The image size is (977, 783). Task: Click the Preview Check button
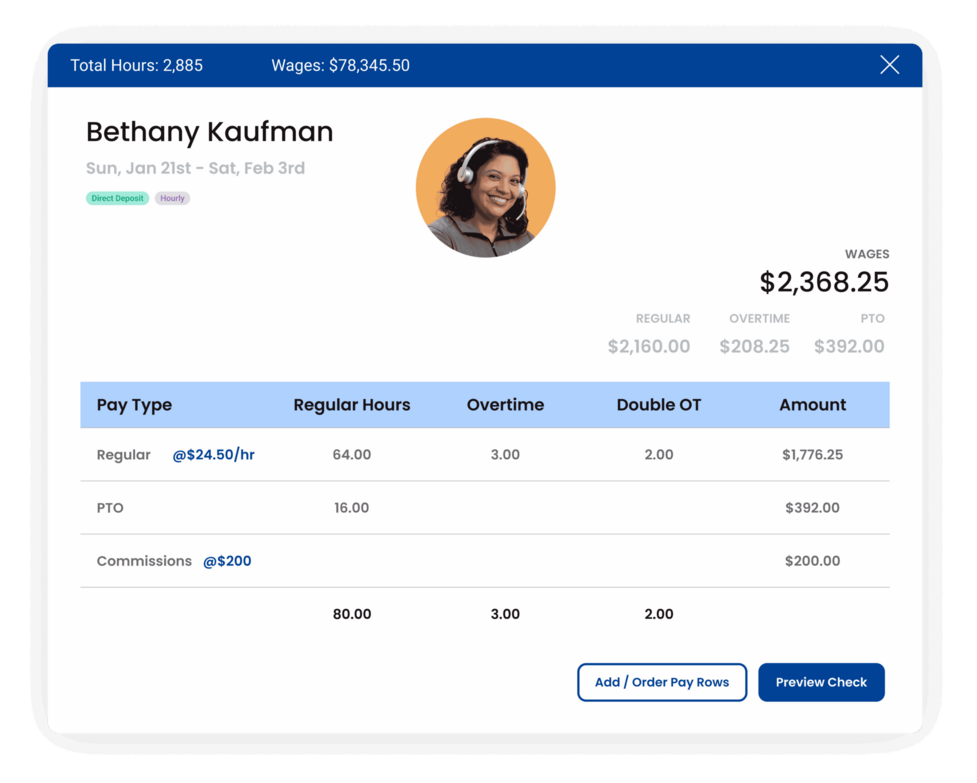click(x=821, y=682)
